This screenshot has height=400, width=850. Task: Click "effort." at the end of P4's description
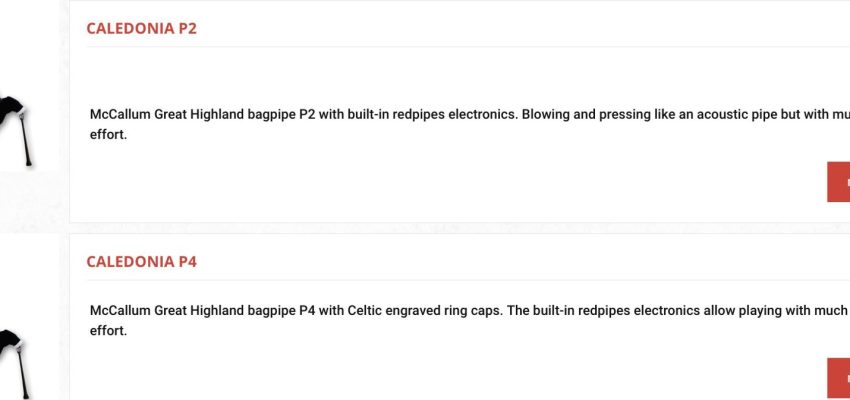click(108, 330)
